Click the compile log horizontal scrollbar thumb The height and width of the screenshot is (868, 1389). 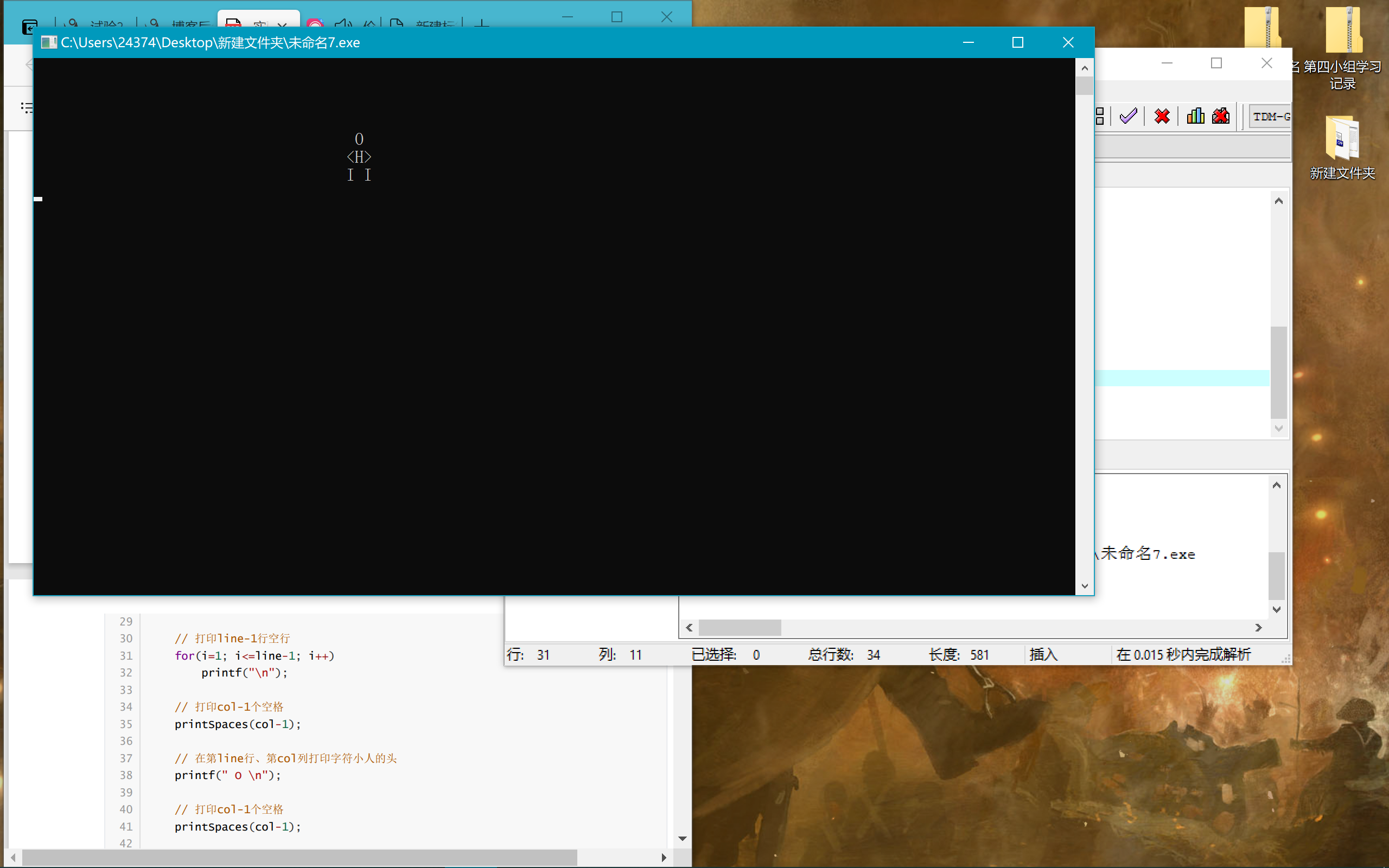(740, 628)
